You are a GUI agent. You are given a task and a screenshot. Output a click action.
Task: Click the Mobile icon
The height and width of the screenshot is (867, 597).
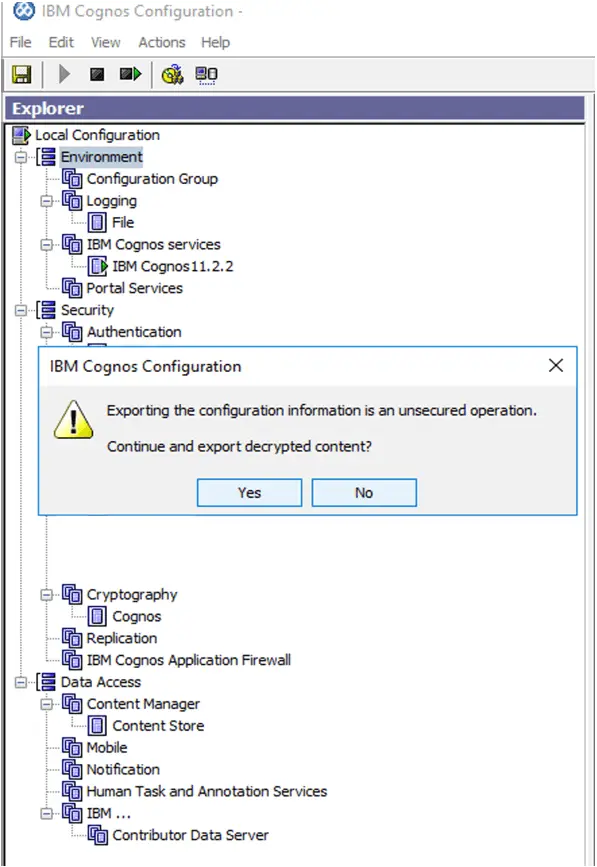tap(72, 748)
